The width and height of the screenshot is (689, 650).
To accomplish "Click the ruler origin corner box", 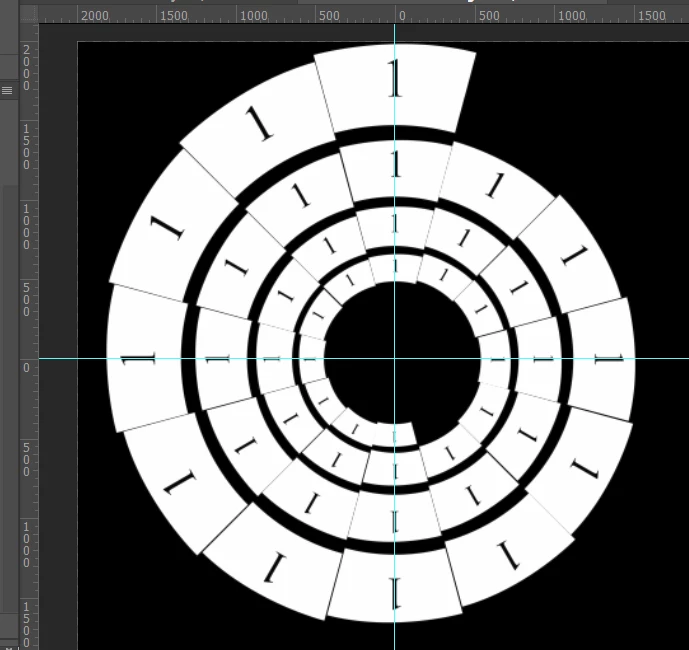I will click(x=29, y=14).
